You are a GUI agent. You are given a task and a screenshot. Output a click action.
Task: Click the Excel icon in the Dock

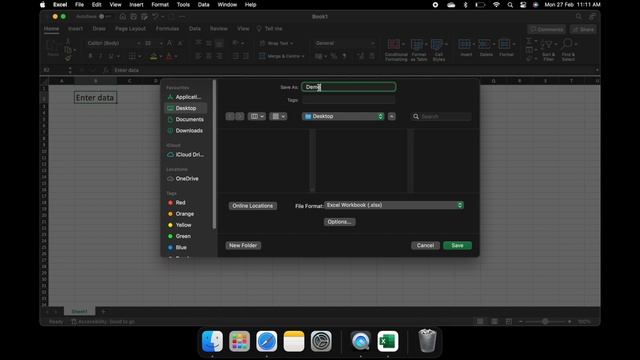point(388,341)
